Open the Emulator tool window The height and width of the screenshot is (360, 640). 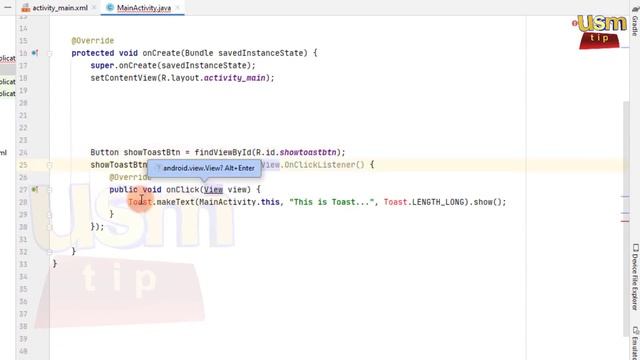pos(635,343)
